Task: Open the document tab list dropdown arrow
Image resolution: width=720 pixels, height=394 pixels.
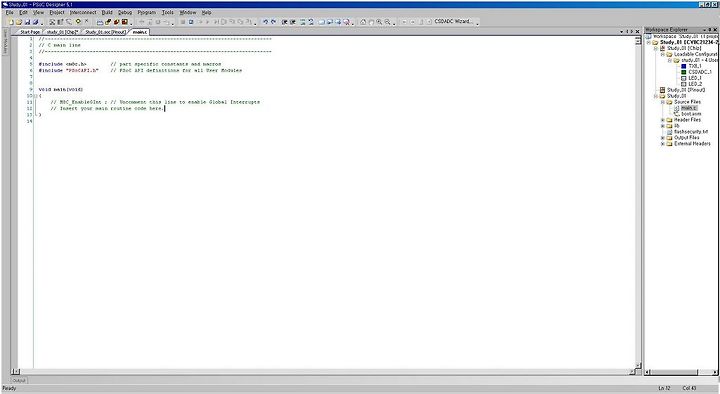Action: point(621,32)
